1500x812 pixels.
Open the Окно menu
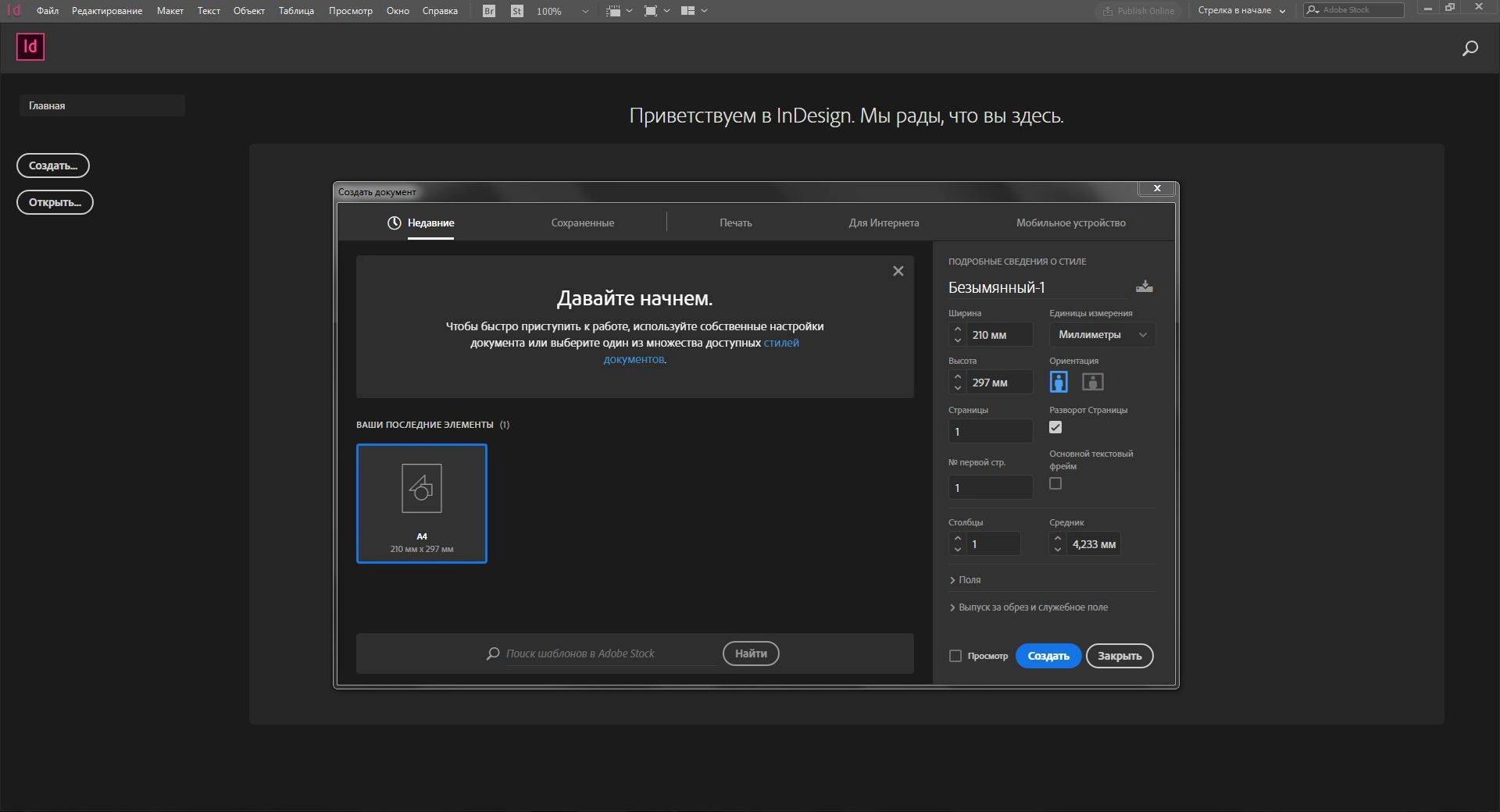(x=398, y=11)
